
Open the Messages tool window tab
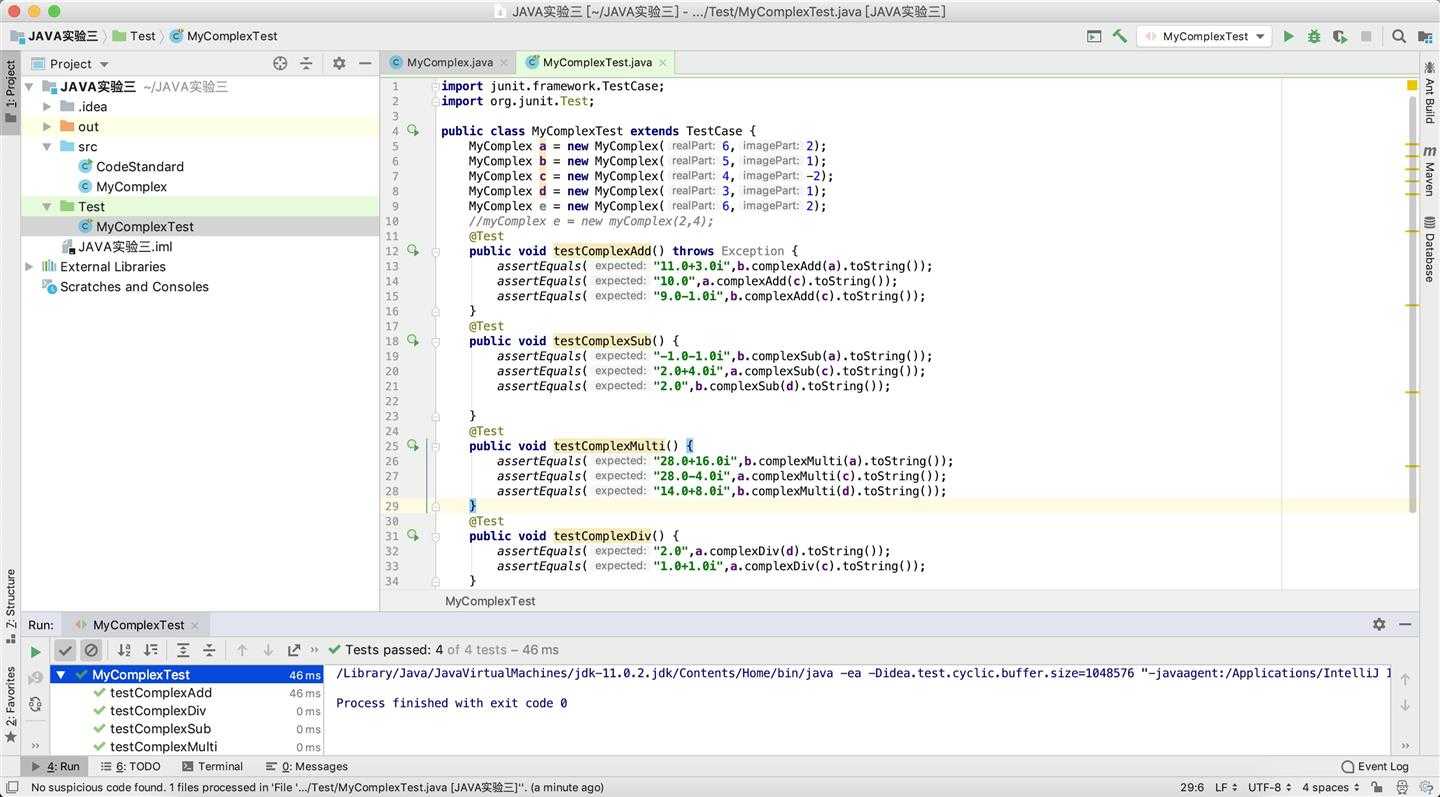tap(306, 766)
